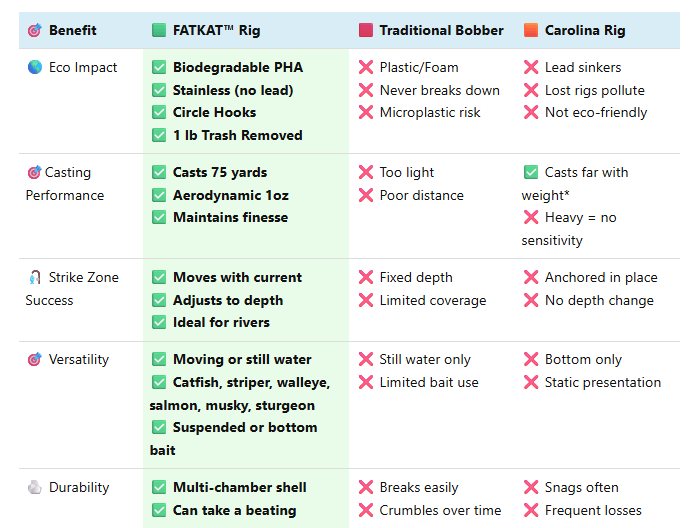
Task: Click checkmark next to Multi-chamber shell
Action: [159, 487]
